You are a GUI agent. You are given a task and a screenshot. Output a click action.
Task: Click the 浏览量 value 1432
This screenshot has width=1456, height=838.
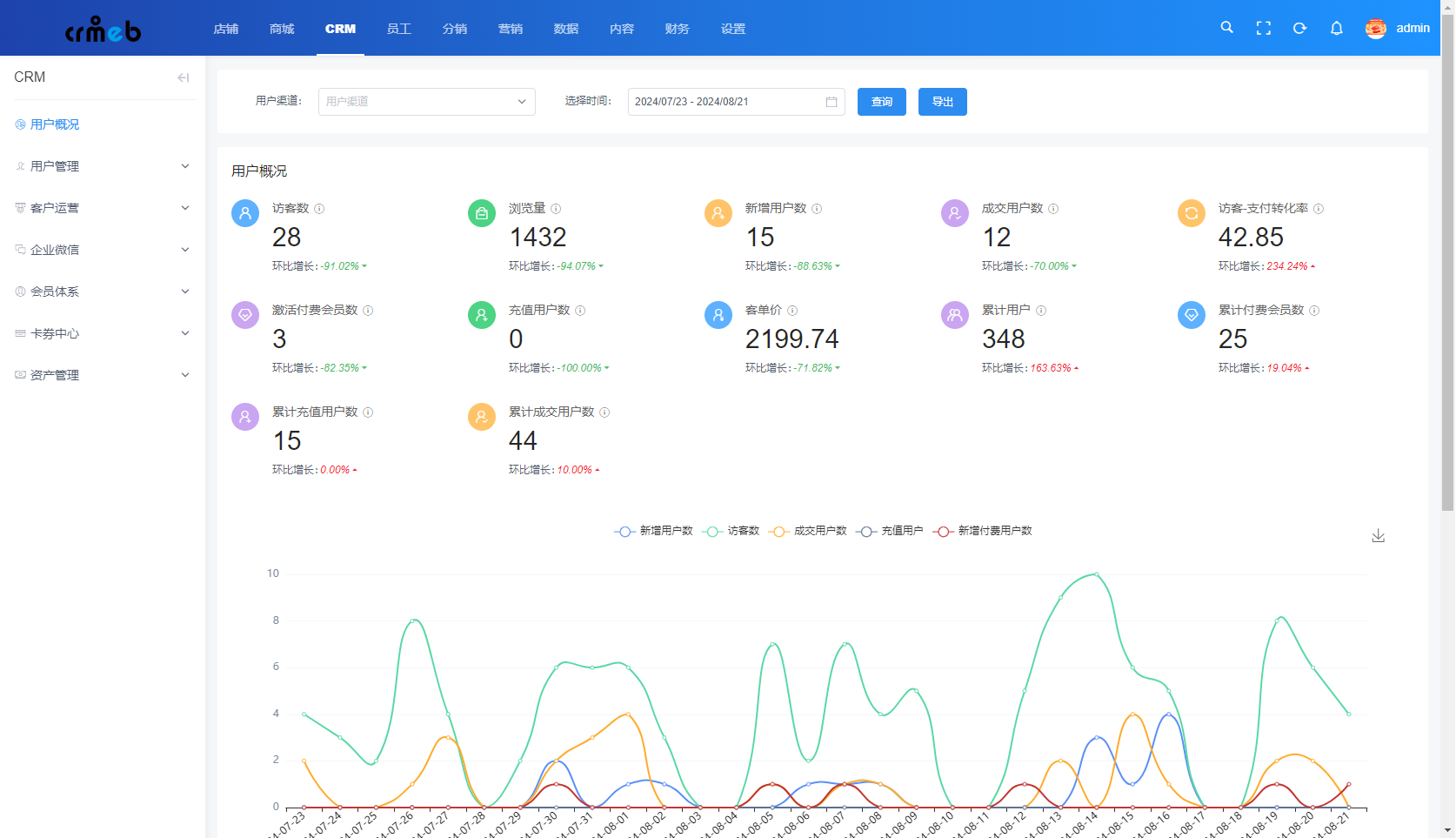[x=538, y=237]
